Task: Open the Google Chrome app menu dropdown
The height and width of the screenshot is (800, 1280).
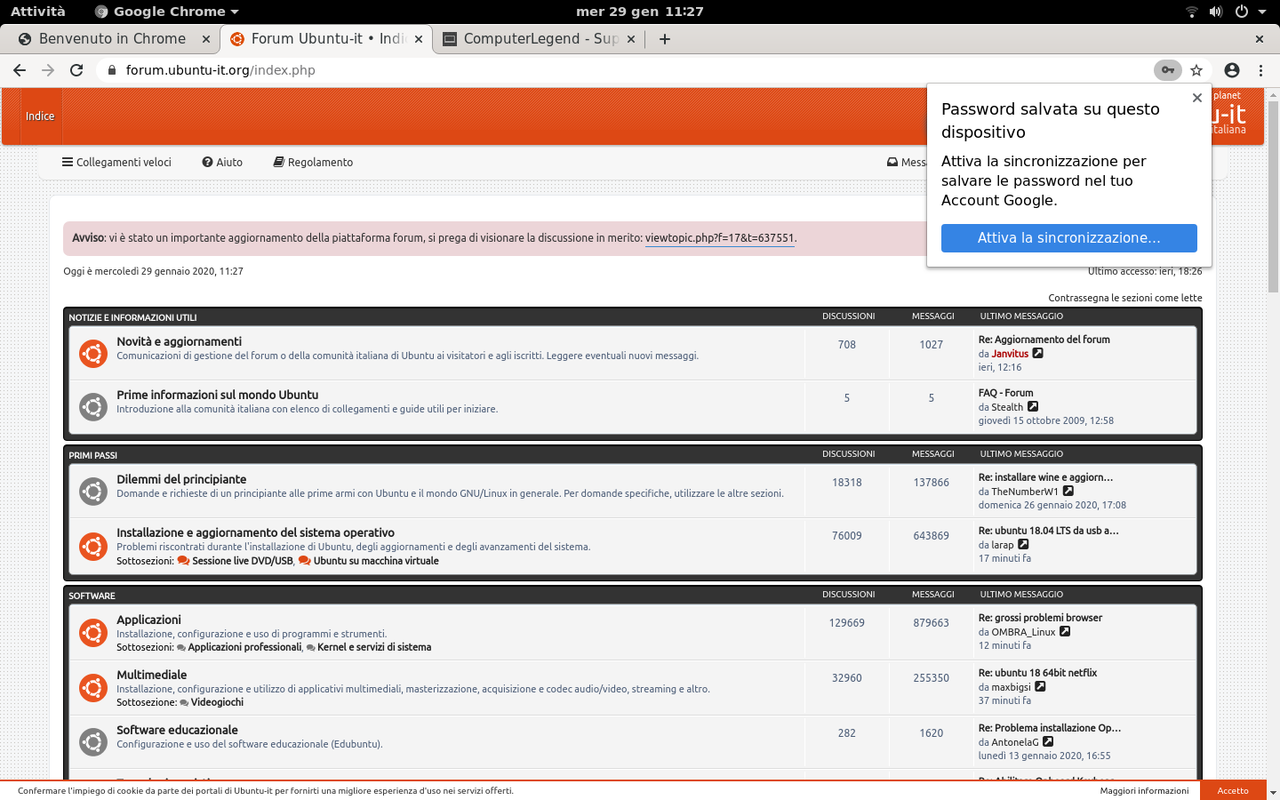Action: [x=167, y=12]
